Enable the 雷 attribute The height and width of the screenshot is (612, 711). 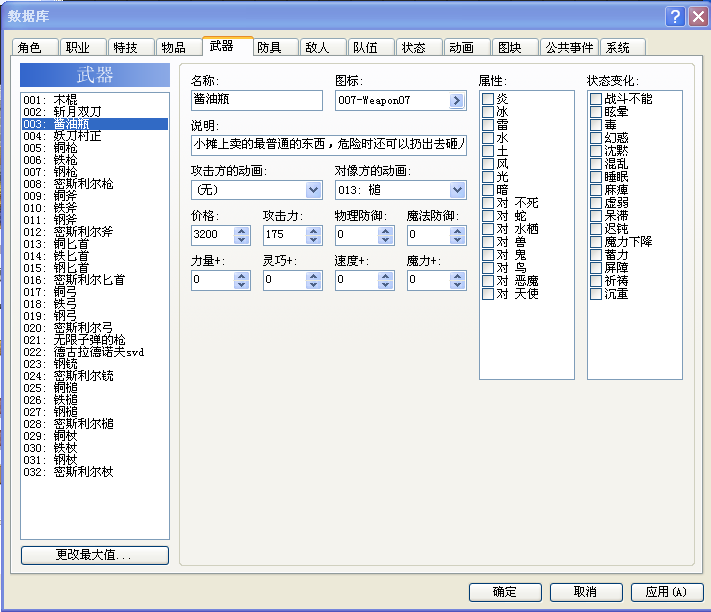point(488,125)
